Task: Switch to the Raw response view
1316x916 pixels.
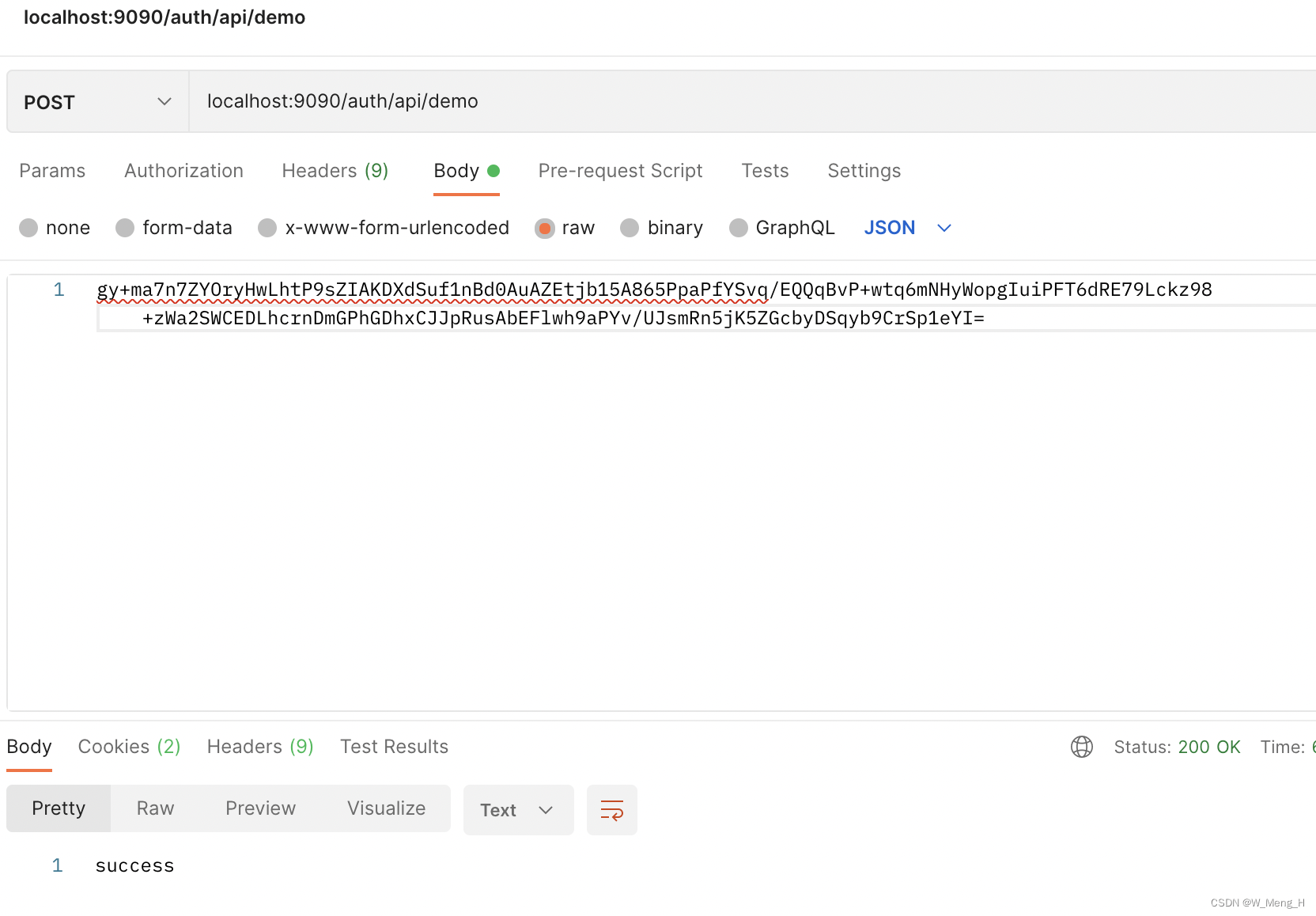Action: [x=155, y=808]
